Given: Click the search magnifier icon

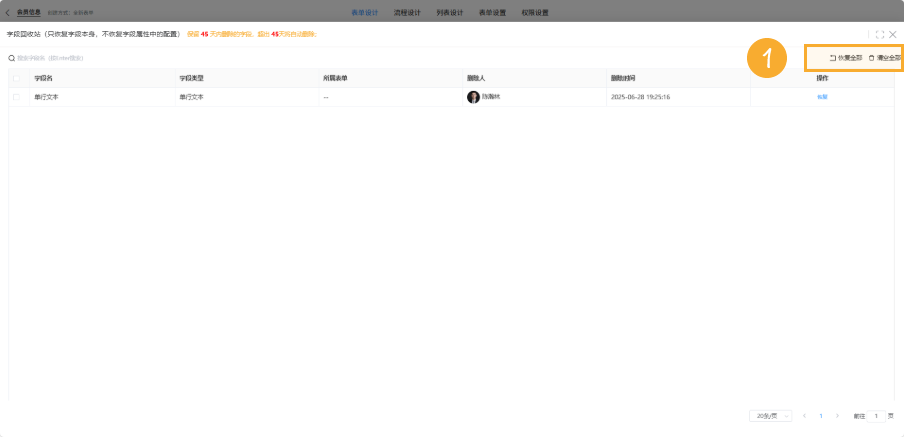Looking at the screenshot, I should pos(11,58).
